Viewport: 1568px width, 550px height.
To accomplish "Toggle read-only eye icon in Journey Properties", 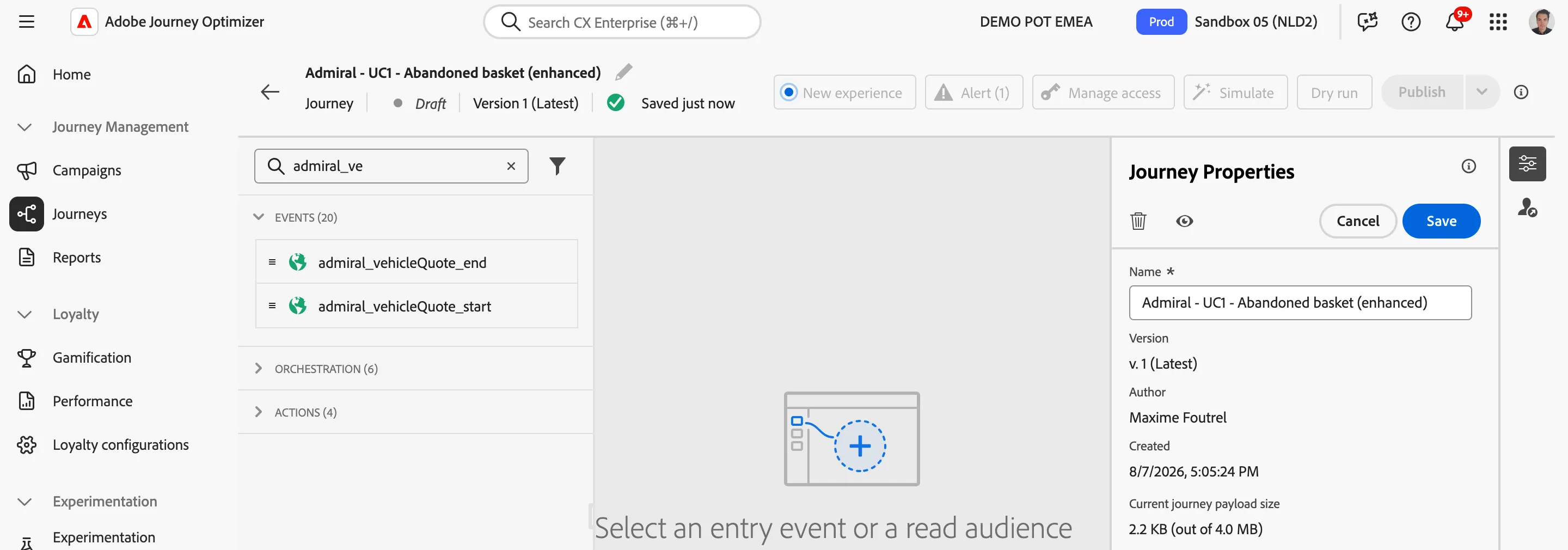I will click(1184, 221).
